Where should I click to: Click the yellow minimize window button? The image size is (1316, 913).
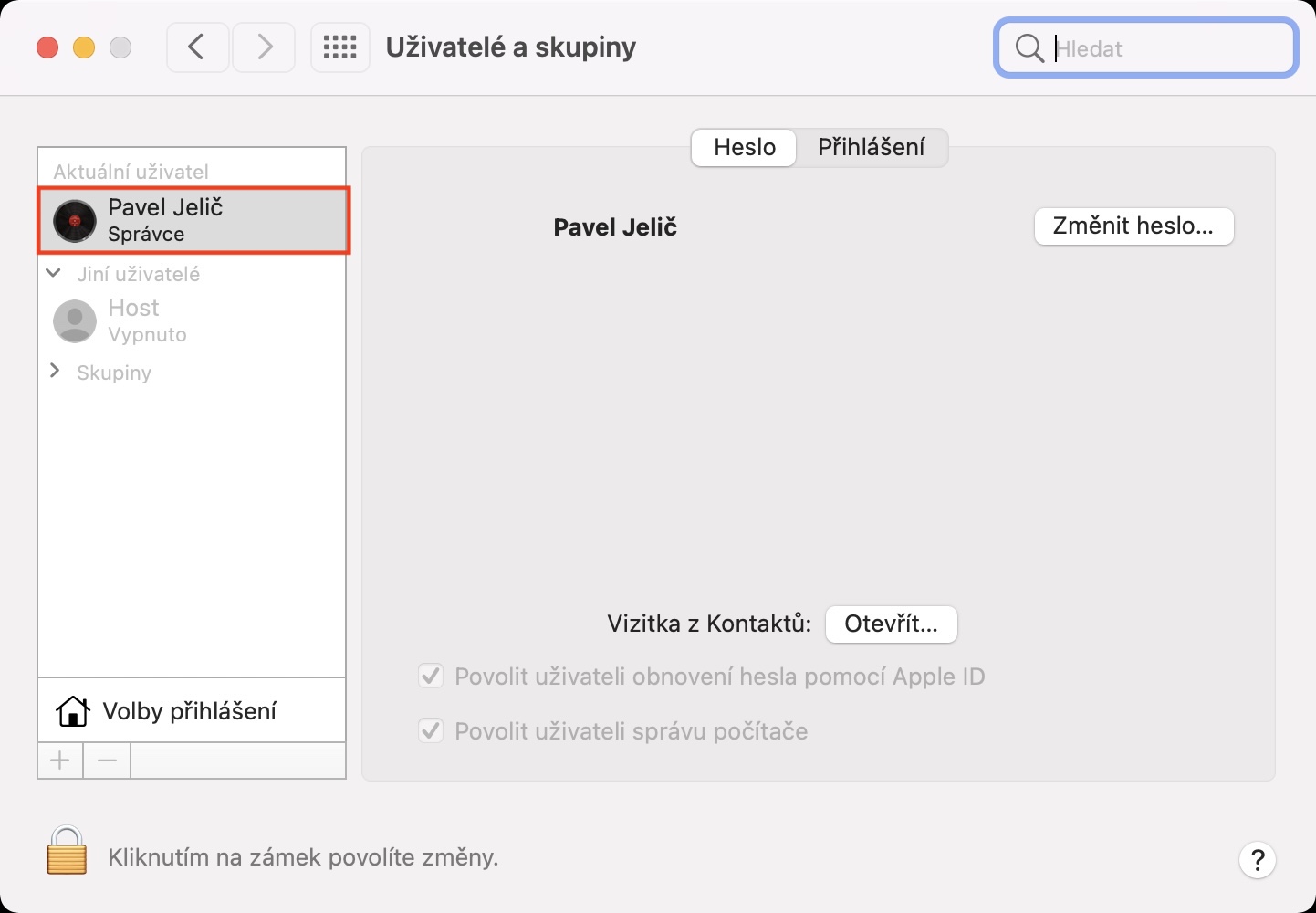click(x=84, y=47)
